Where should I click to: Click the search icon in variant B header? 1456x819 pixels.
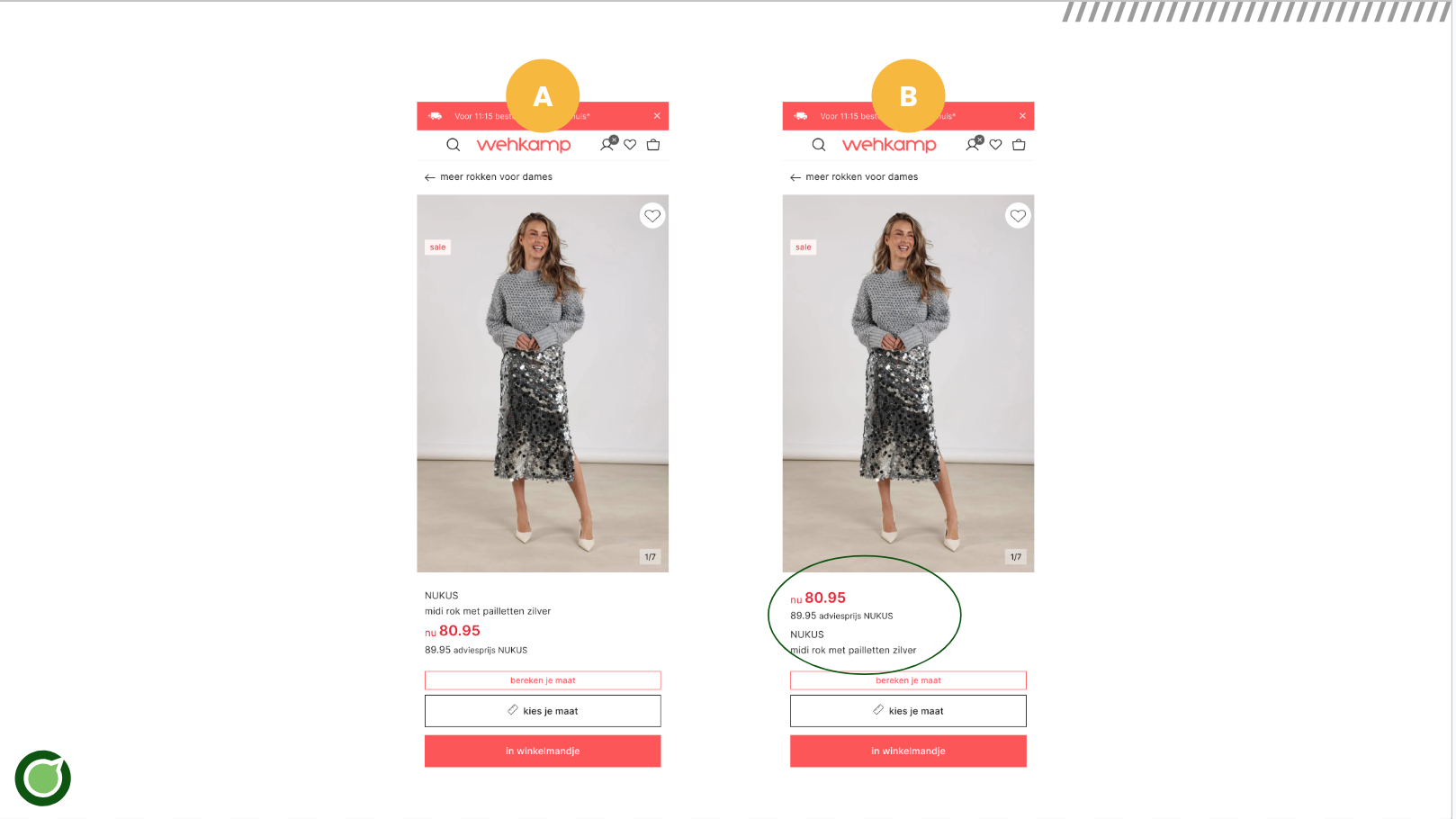pyautogui.click(x=819, y=145)
